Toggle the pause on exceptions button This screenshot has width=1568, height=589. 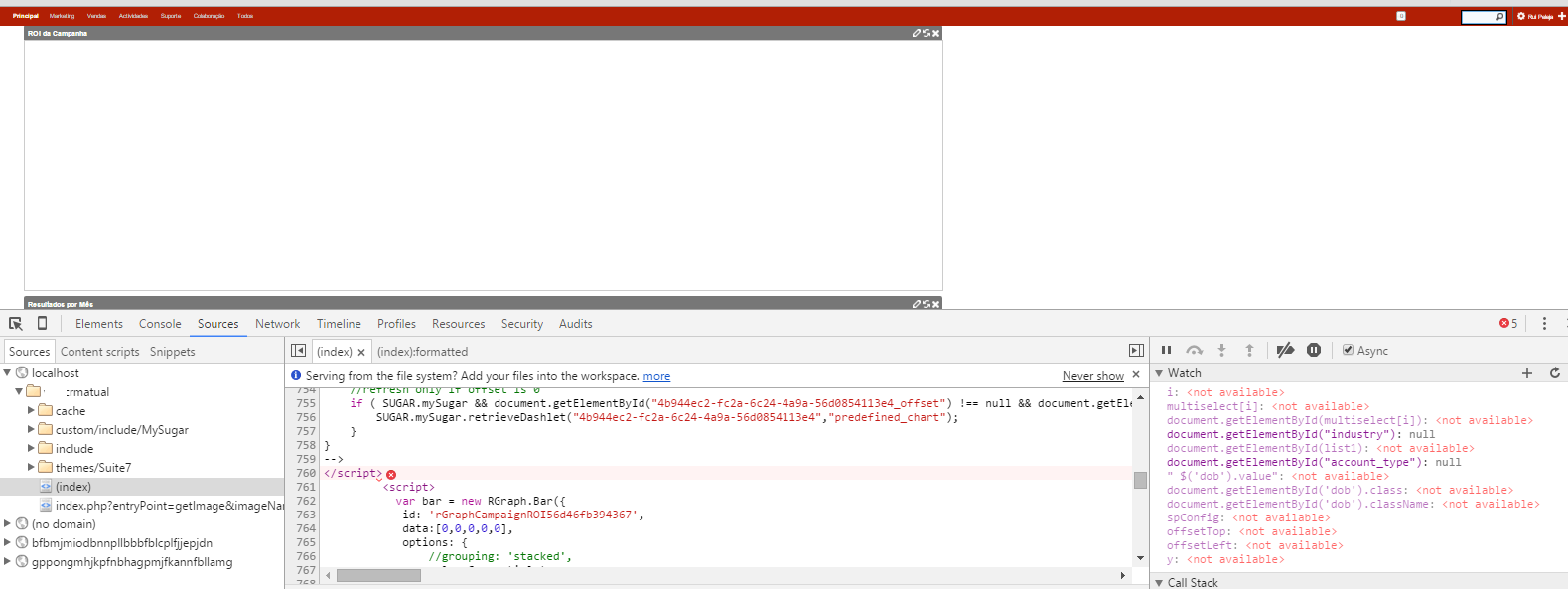1314,350
